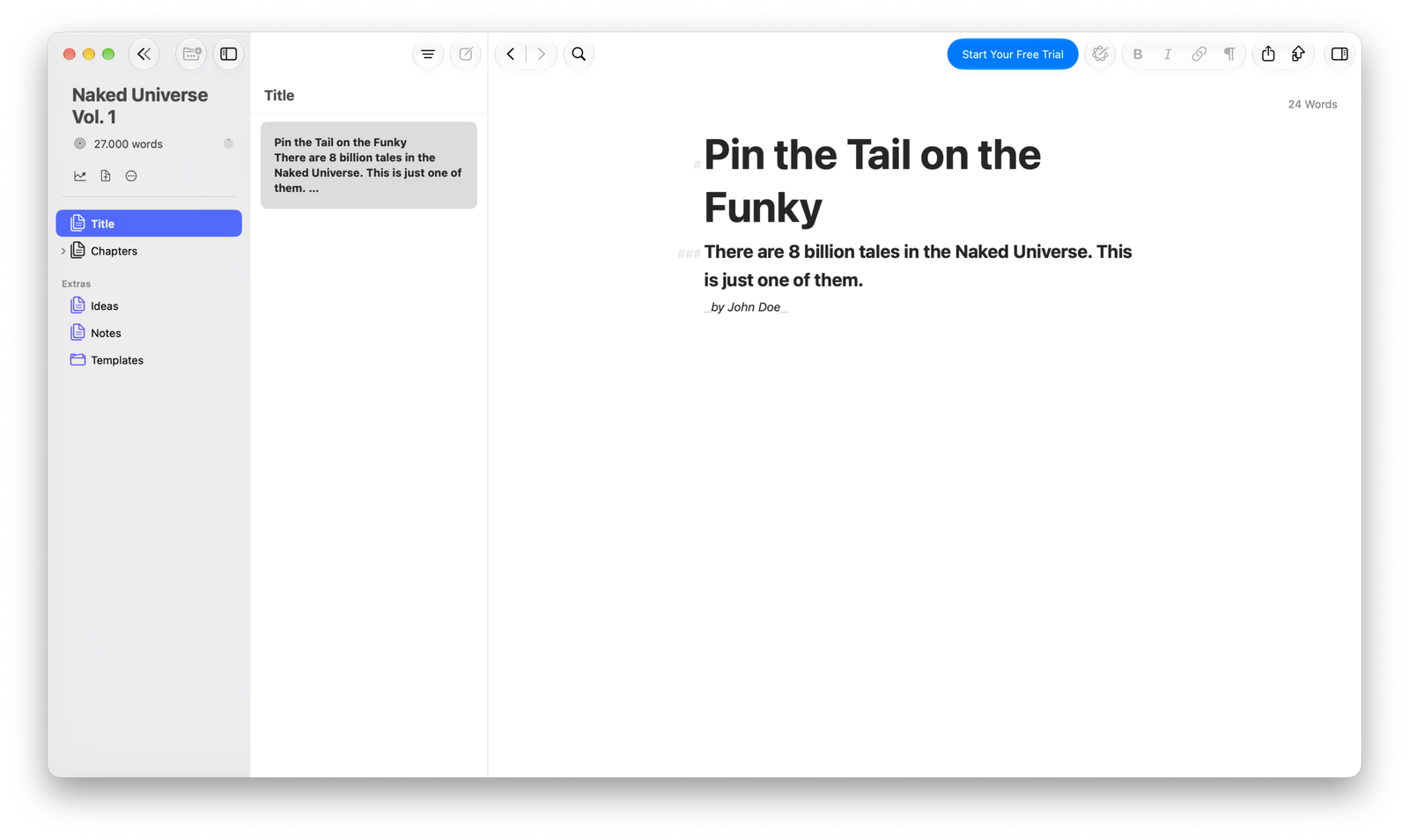Go forward with the right arrow
Viewport: 1409px width, 840px height.
[542, 54]
